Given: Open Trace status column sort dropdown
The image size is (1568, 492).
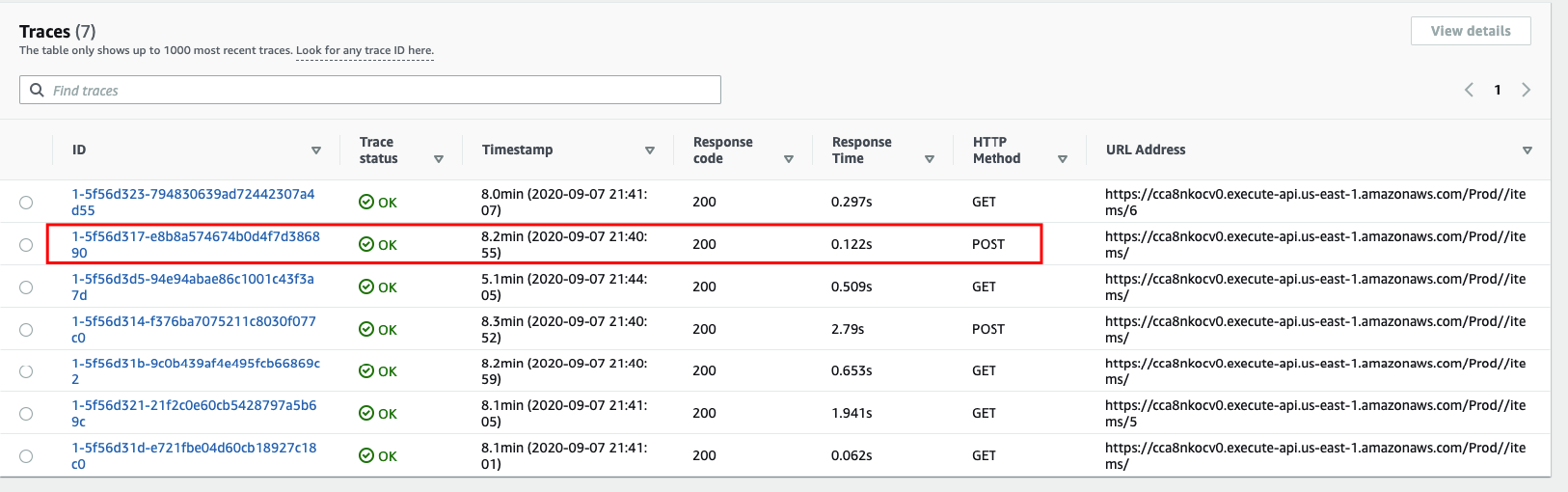Looking at the screenshot, I should [x=439, y=159].
